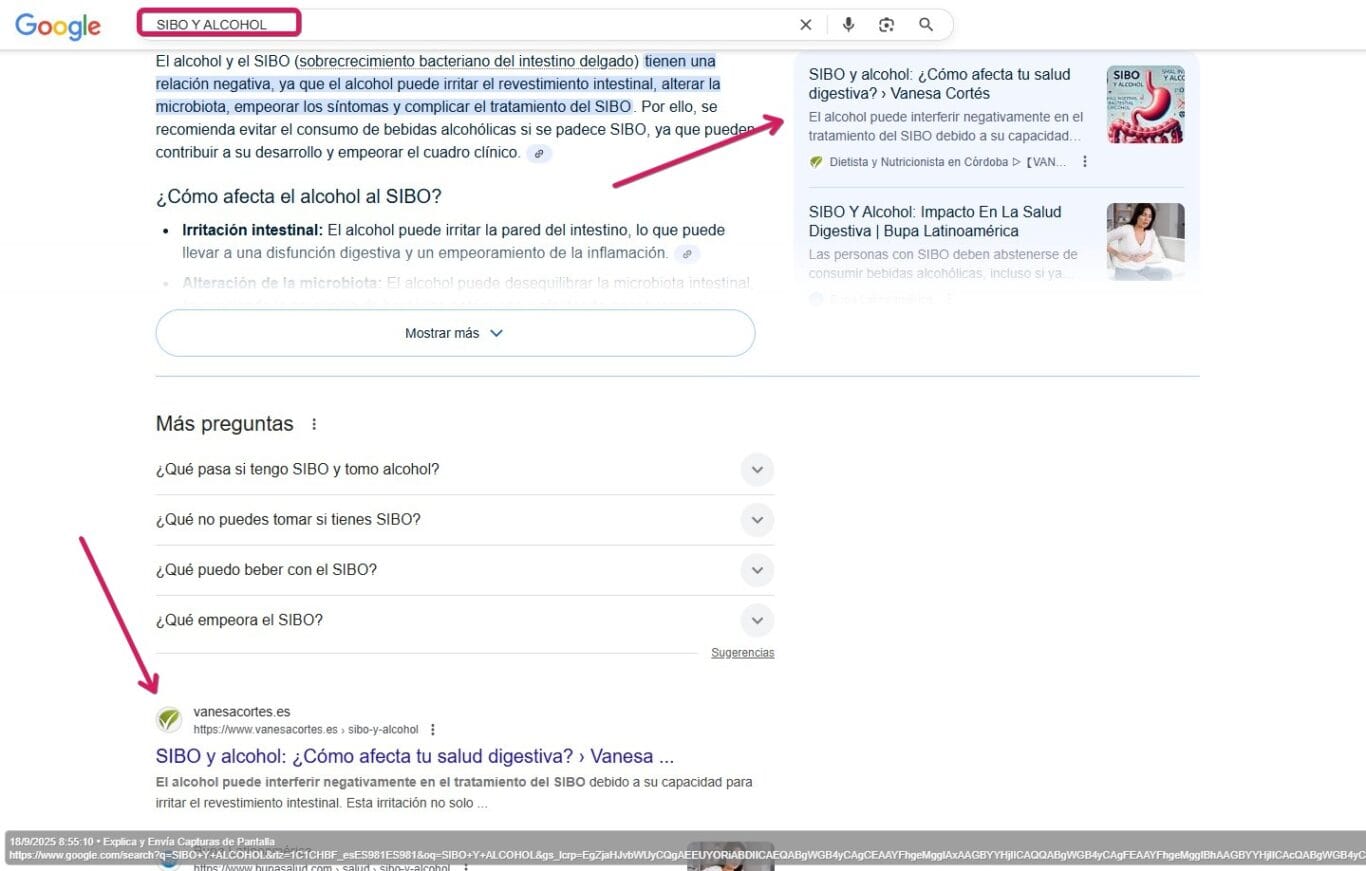
Task: Click the magnifying glass search icon
Action: click(926, 25)
